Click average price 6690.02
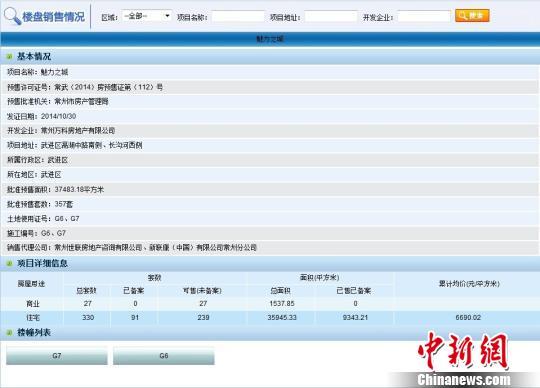 pos(468,317)
